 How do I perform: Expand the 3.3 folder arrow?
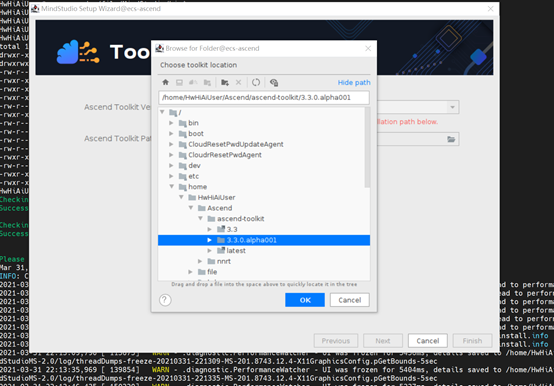tap(210, 229)
